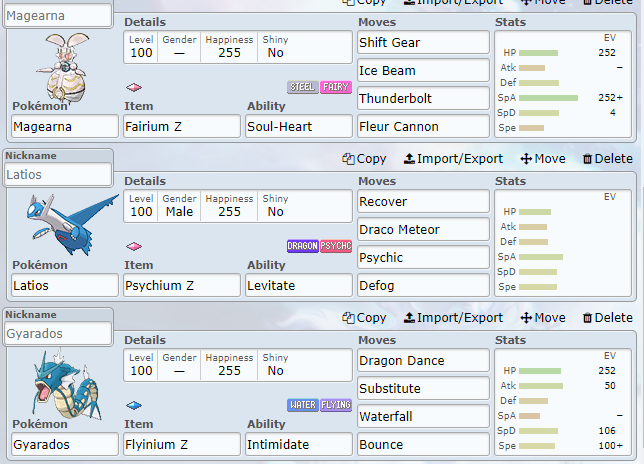Viewport: 644px width, 464px height.
Task: Select Magearna's Item field showing Fairium Z
Action: coord(181,127)
